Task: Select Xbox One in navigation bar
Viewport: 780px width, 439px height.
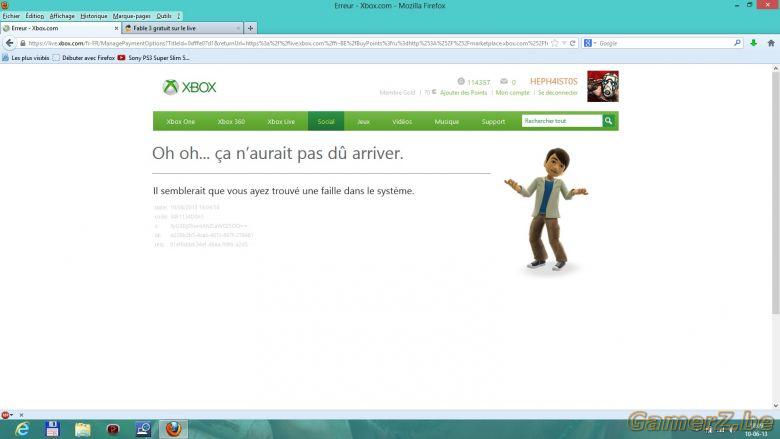Action: tap(181, 121)
